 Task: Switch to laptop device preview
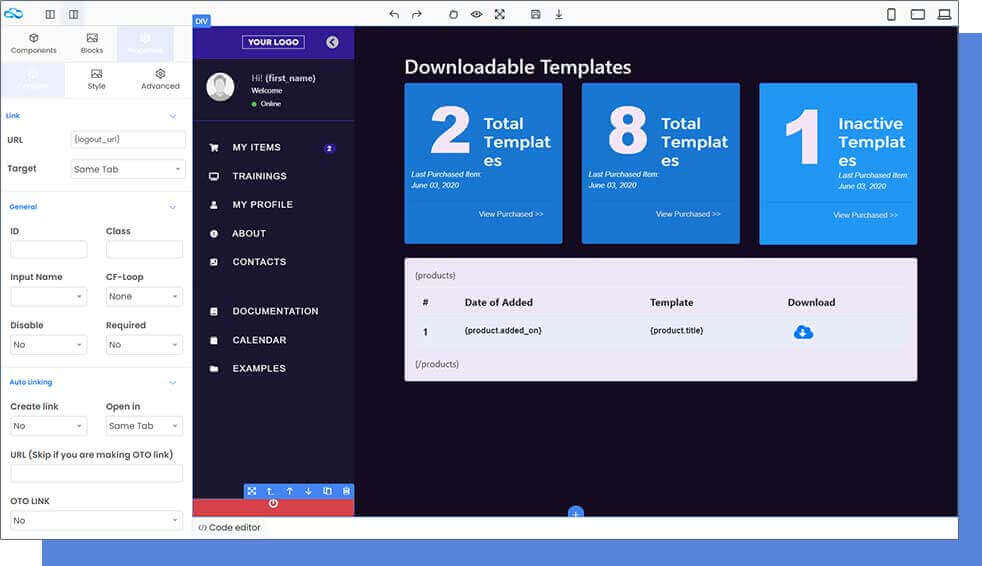coord(944,14)
